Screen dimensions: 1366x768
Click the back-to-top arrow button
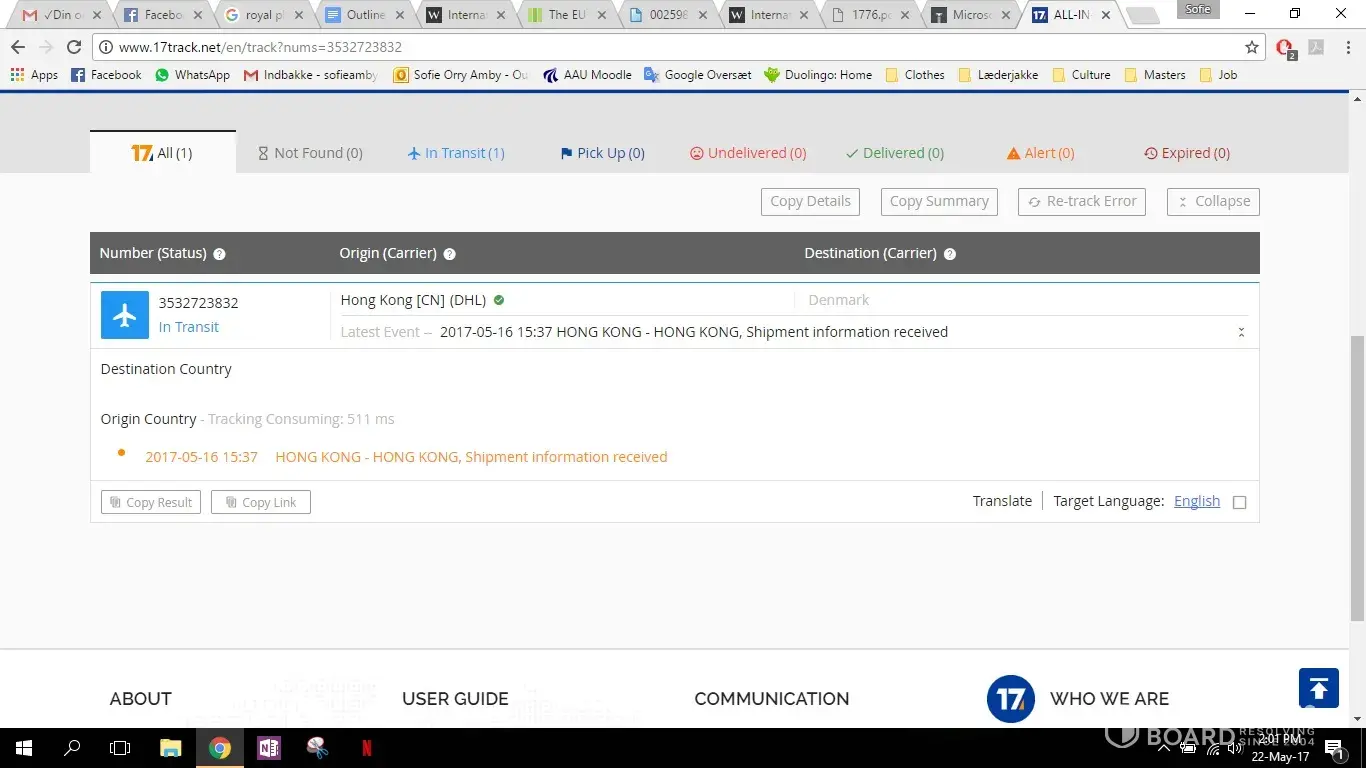tap(1319, 688)
